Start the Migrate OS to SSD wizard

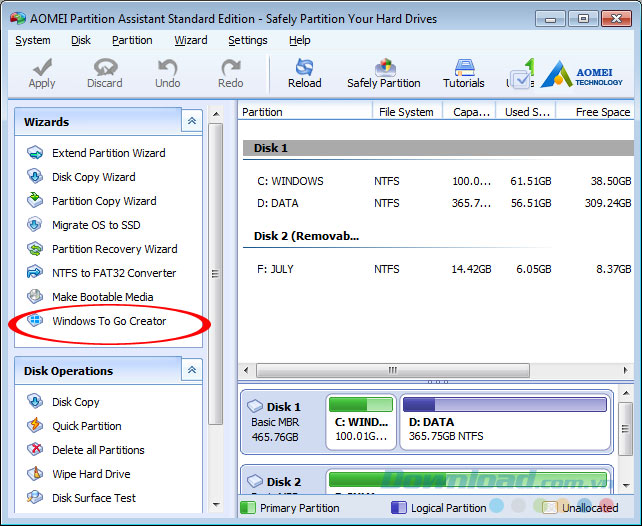pyautogui.click(x=98, y=225)
